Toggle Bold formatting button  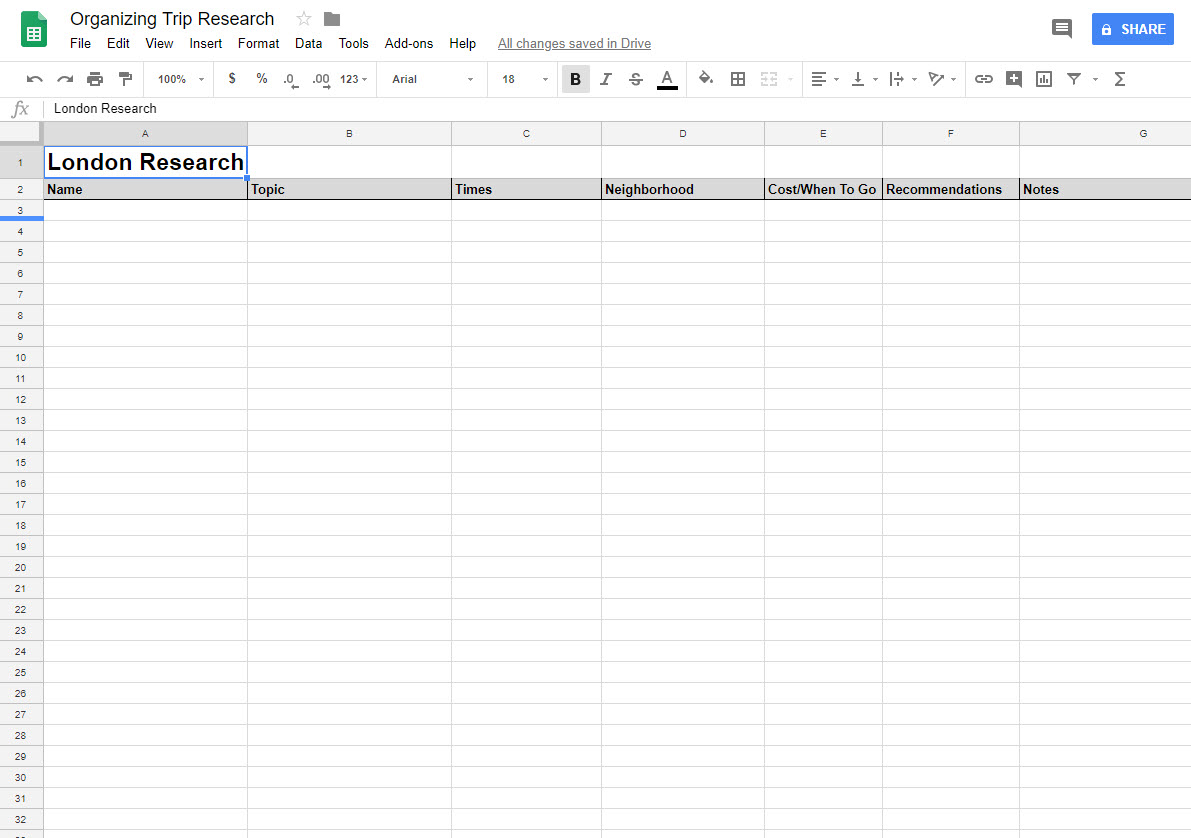576,79
